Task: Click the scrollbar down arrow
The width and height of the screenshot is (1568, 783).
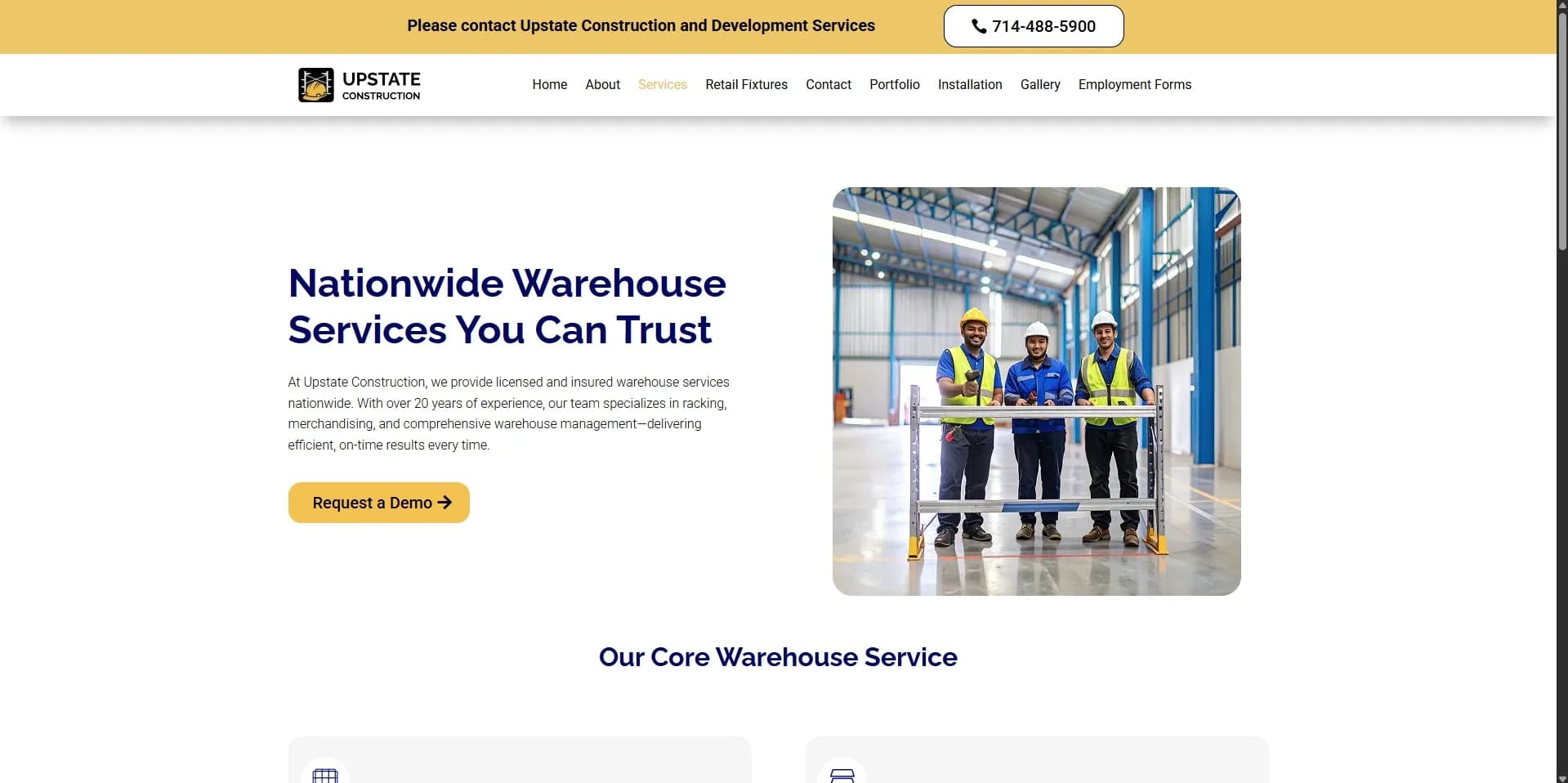Action: 1561,777
